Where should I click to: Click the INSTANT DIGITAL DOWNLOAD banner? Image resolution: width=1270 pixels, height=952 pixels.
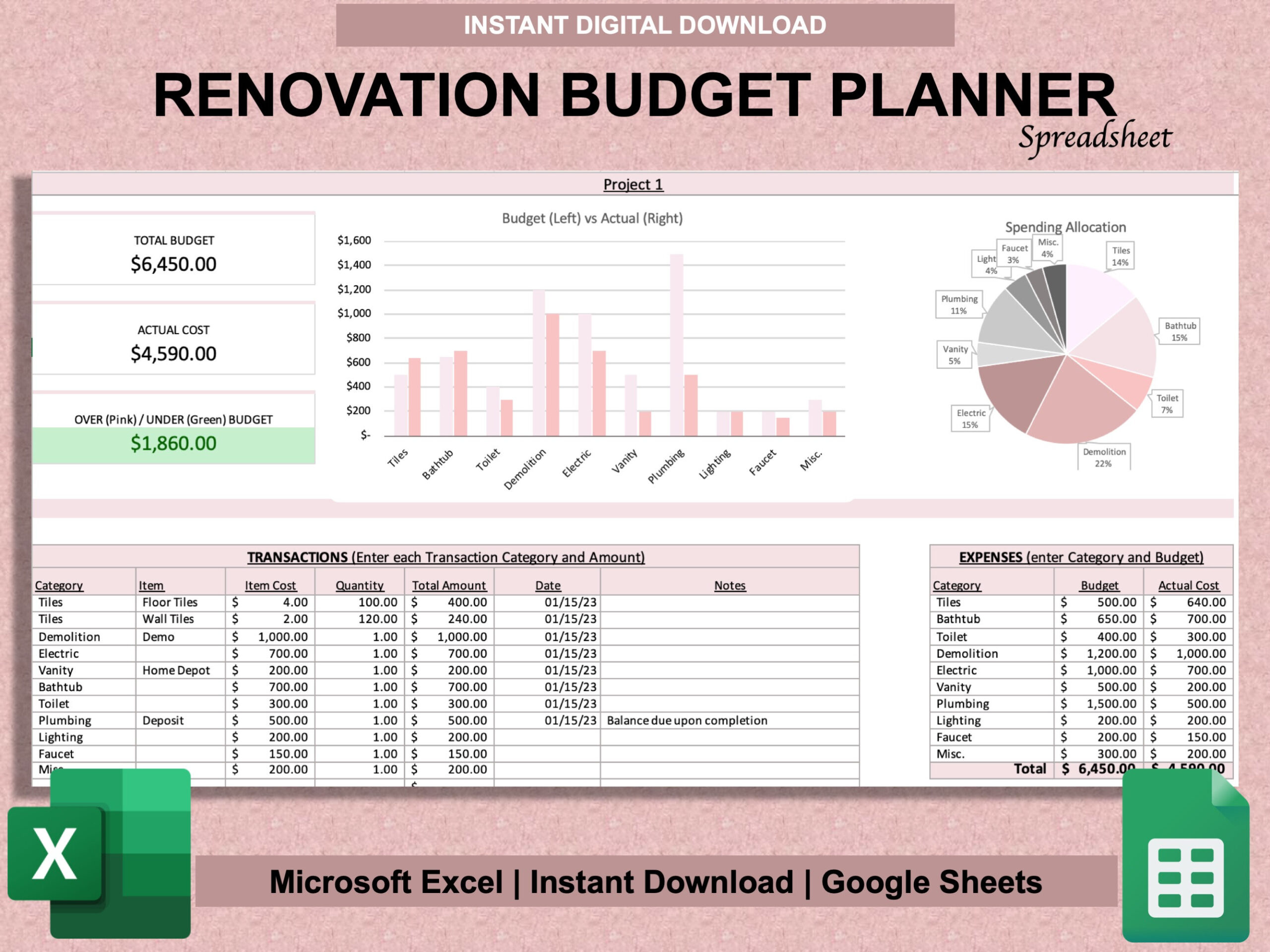click(645, 25)
